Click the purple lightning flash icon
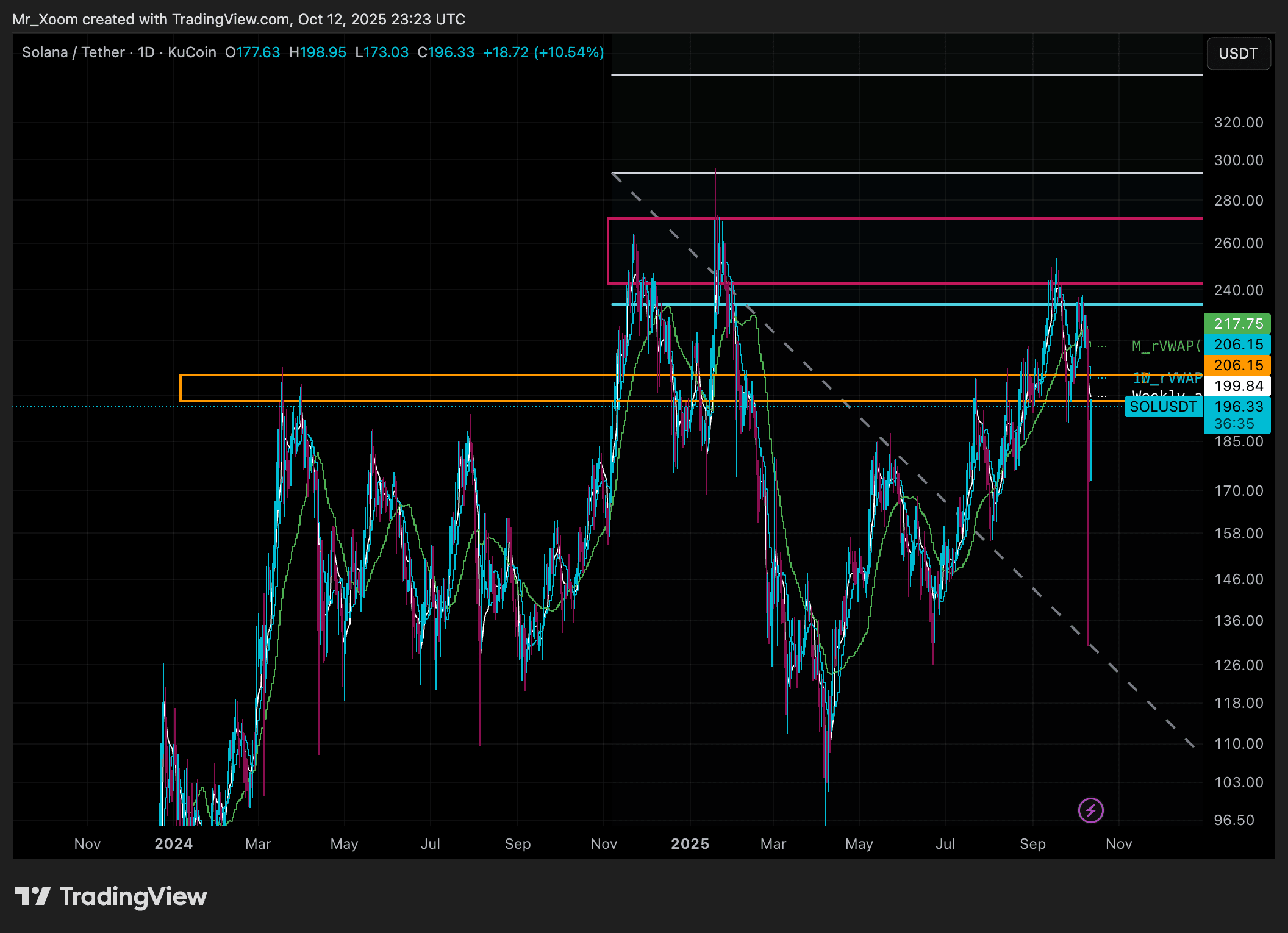The height and width of the screenshot is (933, 1288). [x=1090, y=810]
